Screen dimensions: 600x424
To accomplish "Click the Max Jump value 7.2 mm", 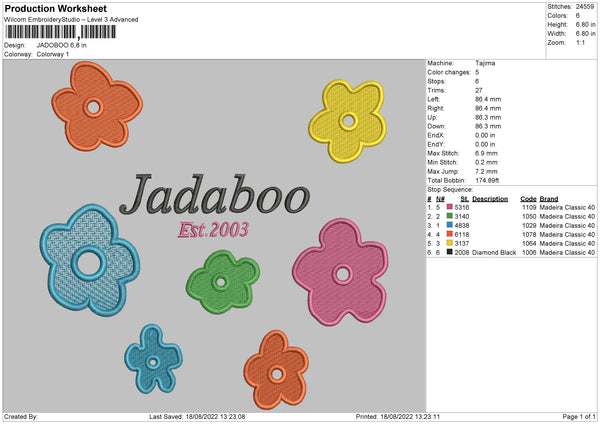I will (x=486, y=171).
